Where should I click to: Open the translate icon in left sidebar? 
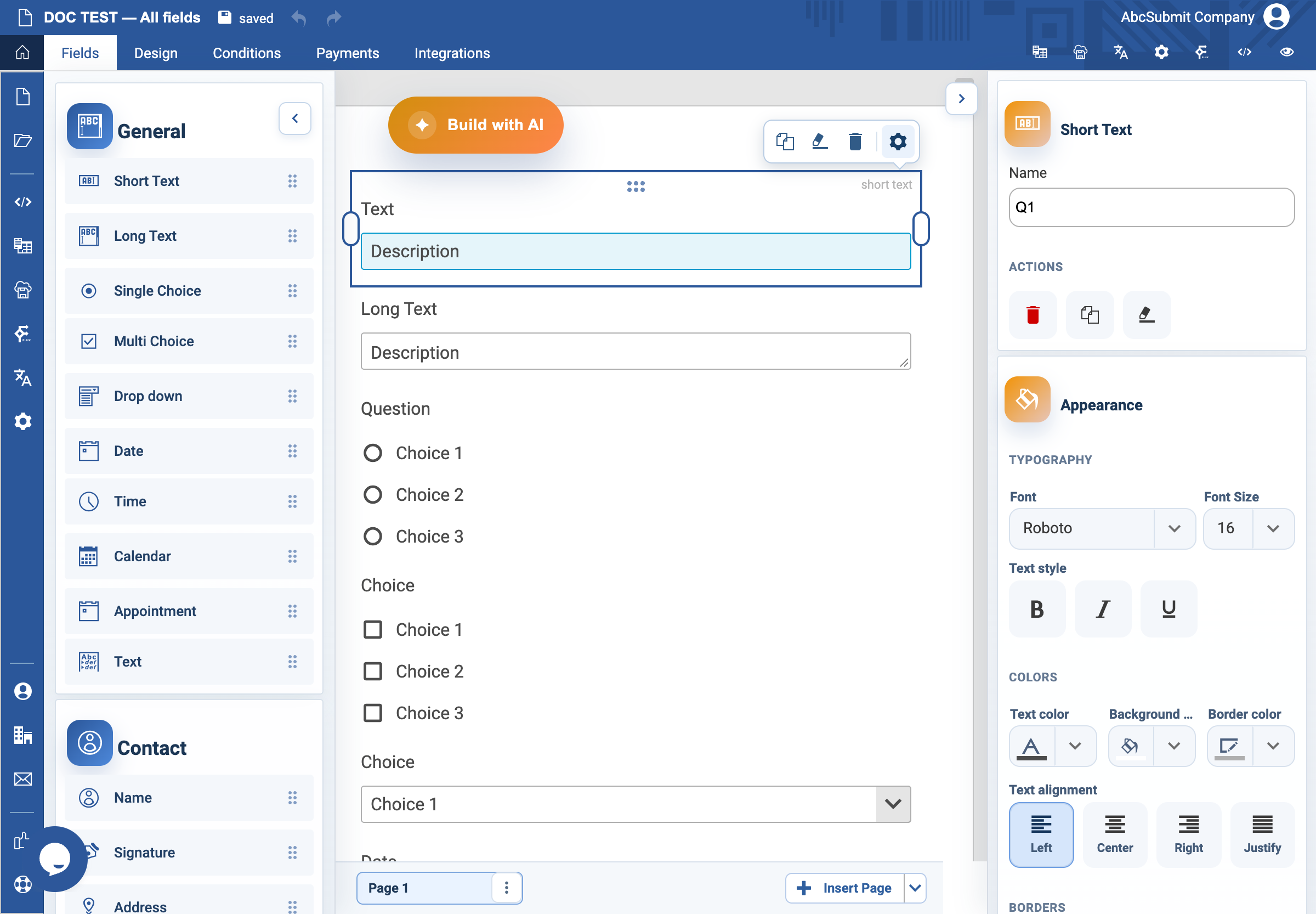pos(22,377)
